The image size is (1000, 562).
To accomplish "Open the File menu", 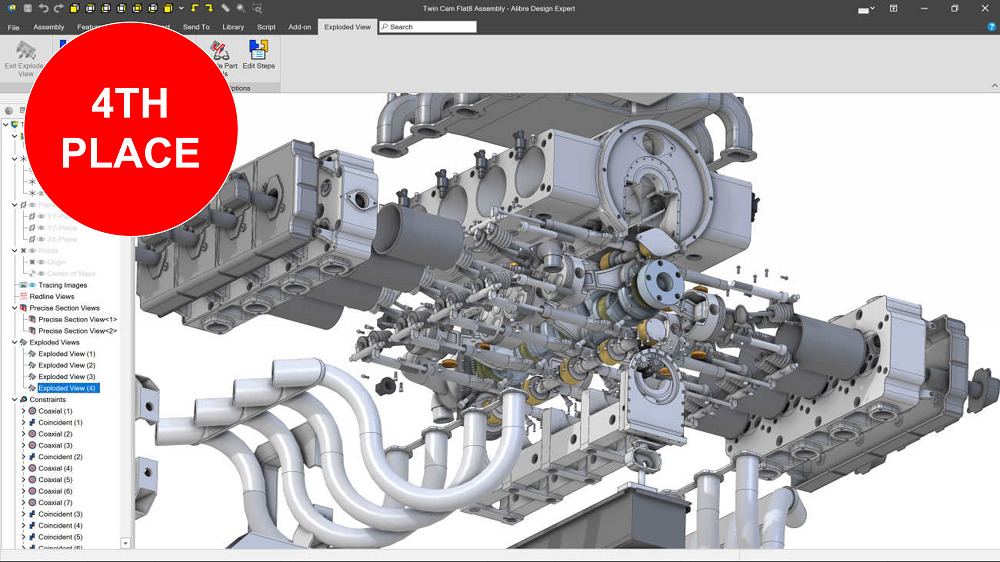I will point(14,27).
